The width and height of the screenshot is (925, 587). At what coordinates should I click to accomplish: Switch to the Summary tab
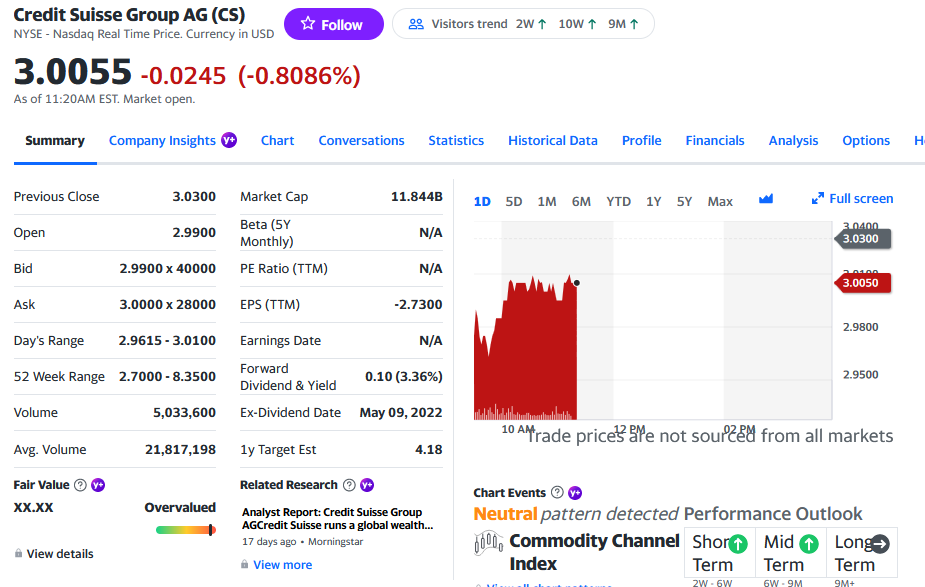pyautogui.click(x=55, y=140)
